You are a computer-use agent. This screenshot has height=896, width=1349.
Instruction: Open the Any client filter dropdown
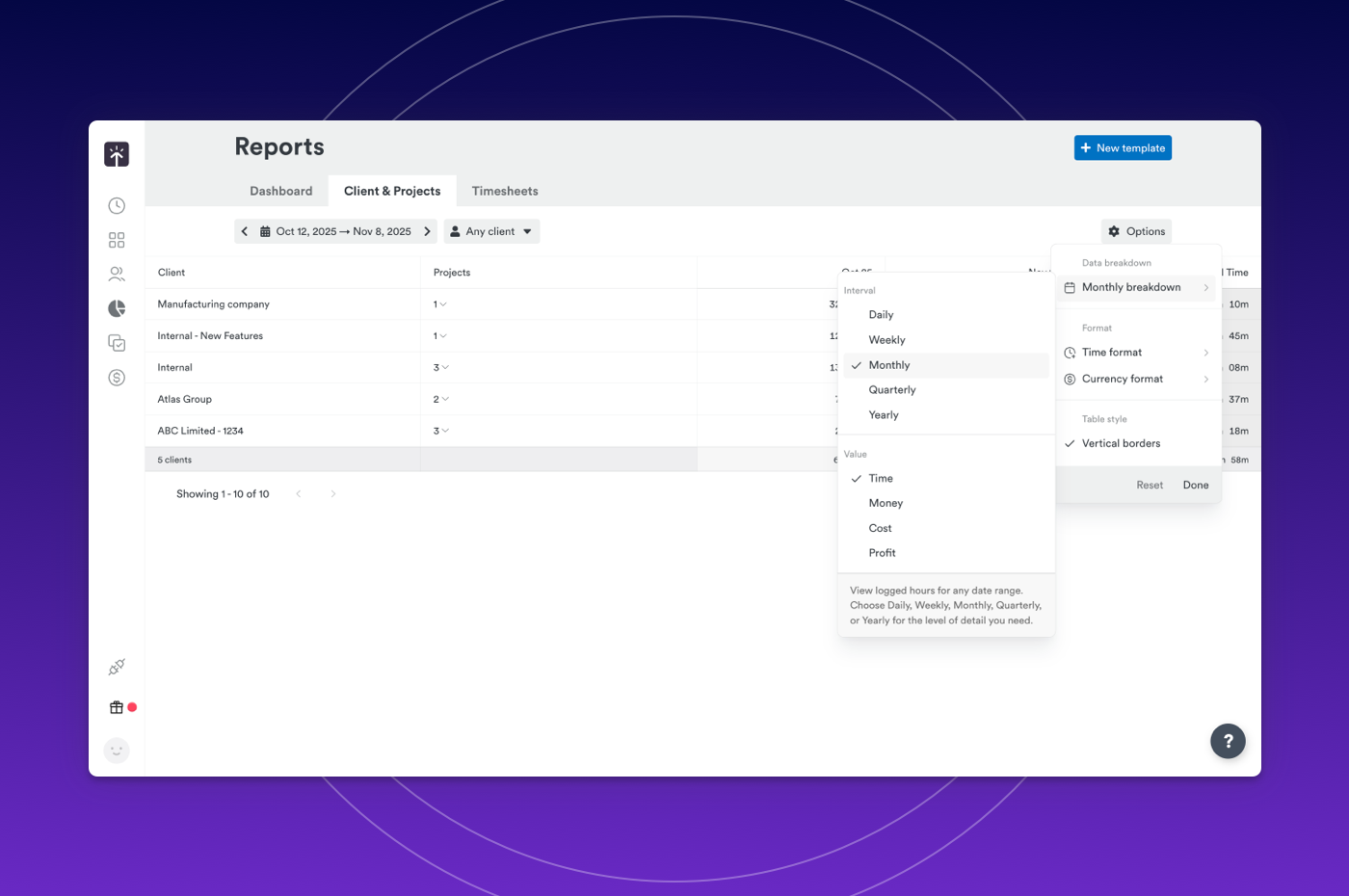491,231
